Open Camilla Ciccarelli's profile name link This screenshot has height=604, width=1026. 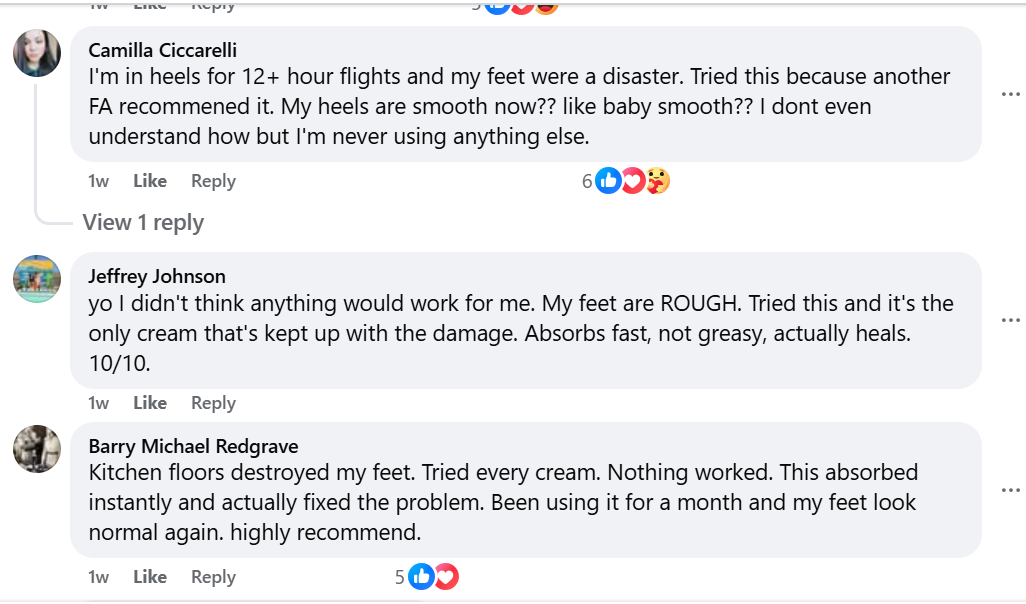tap(163, 50)
